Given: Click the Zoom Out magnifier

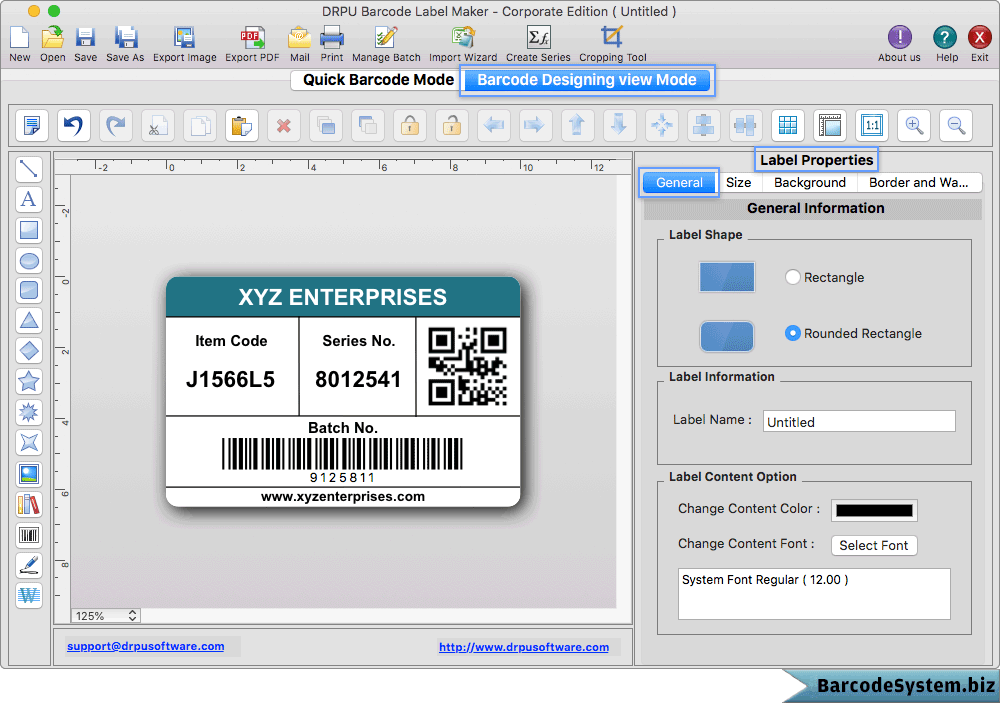Looking at the screenshot, I should point(956,125).
